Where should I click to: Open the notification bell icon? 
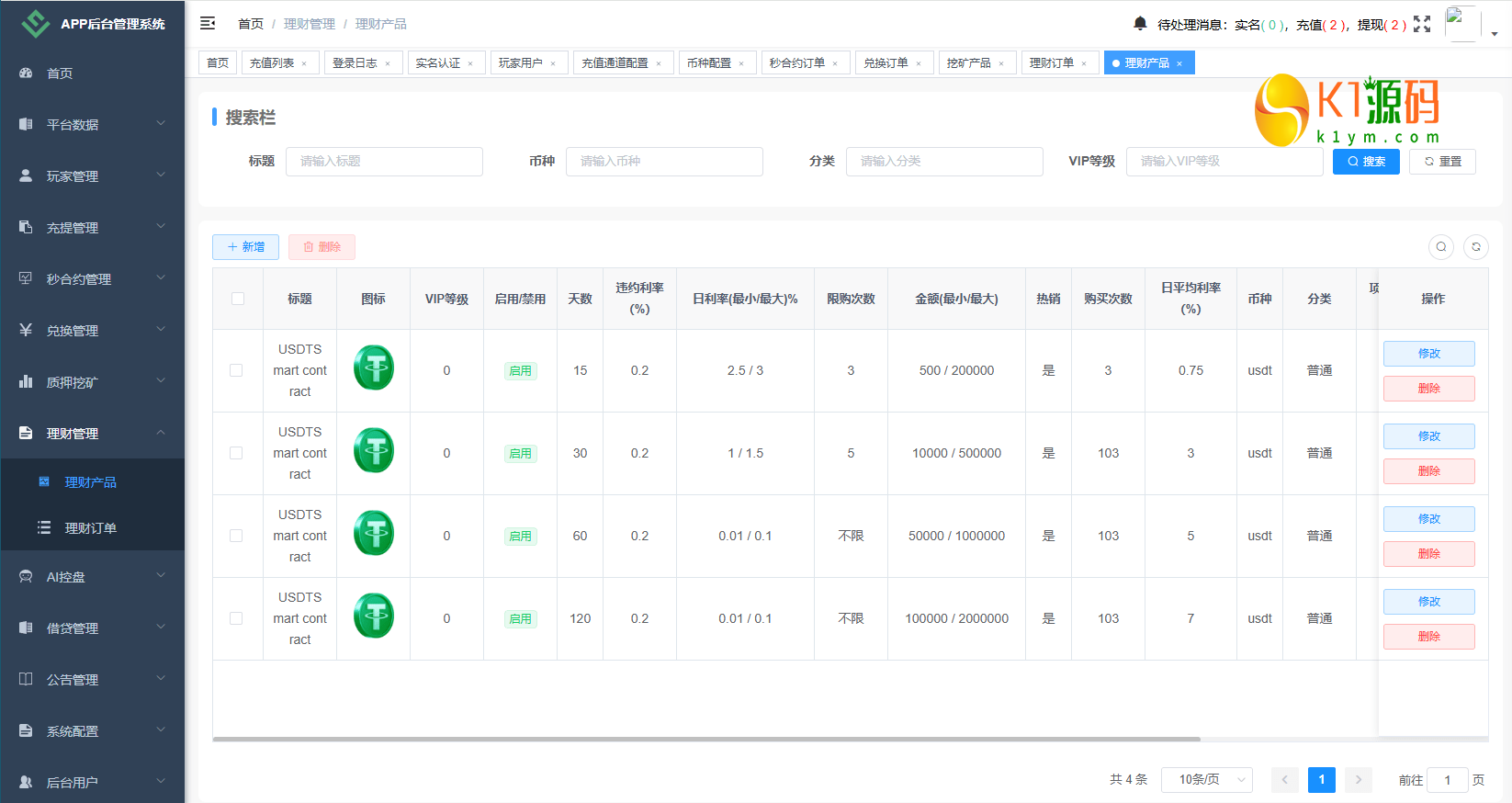(1140, 24)
